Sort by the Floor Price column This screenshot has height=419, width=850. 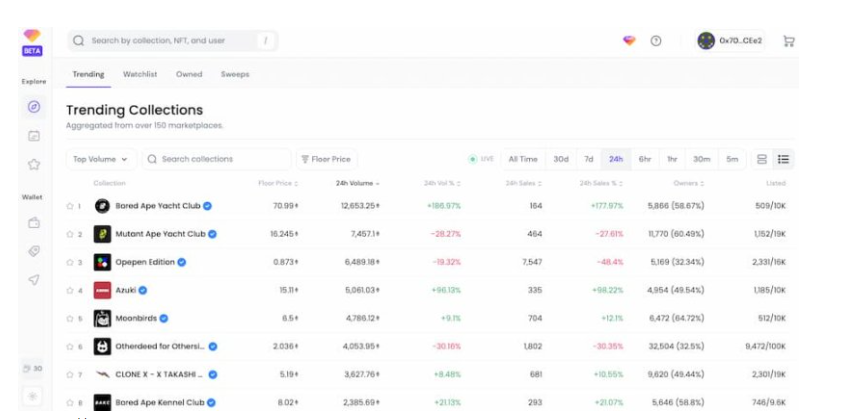point(278,183)
